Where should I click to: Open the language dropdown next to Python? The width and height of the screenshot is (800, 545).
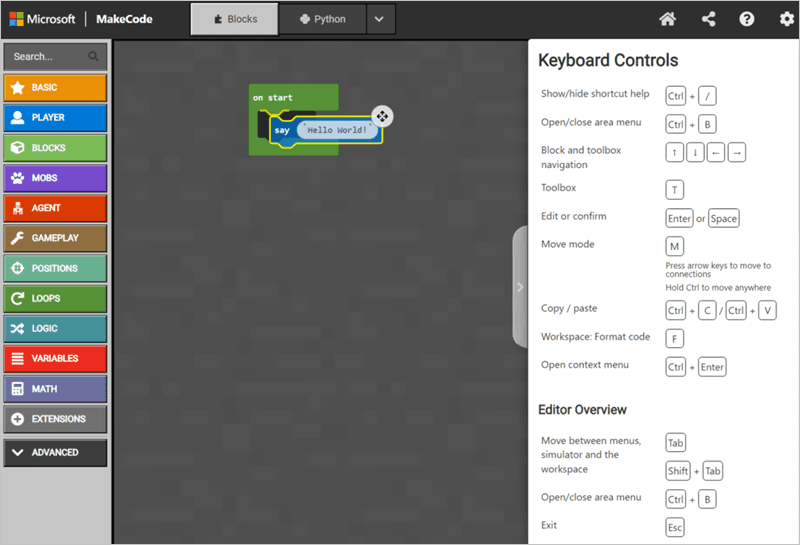(379, 19)
